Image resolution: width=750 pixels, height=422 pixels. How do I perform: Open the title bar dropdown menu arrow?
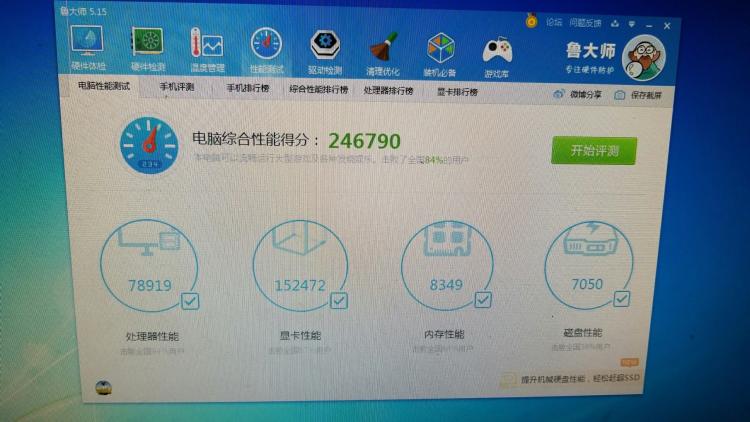pyautogui.click(x=632, y=24)
